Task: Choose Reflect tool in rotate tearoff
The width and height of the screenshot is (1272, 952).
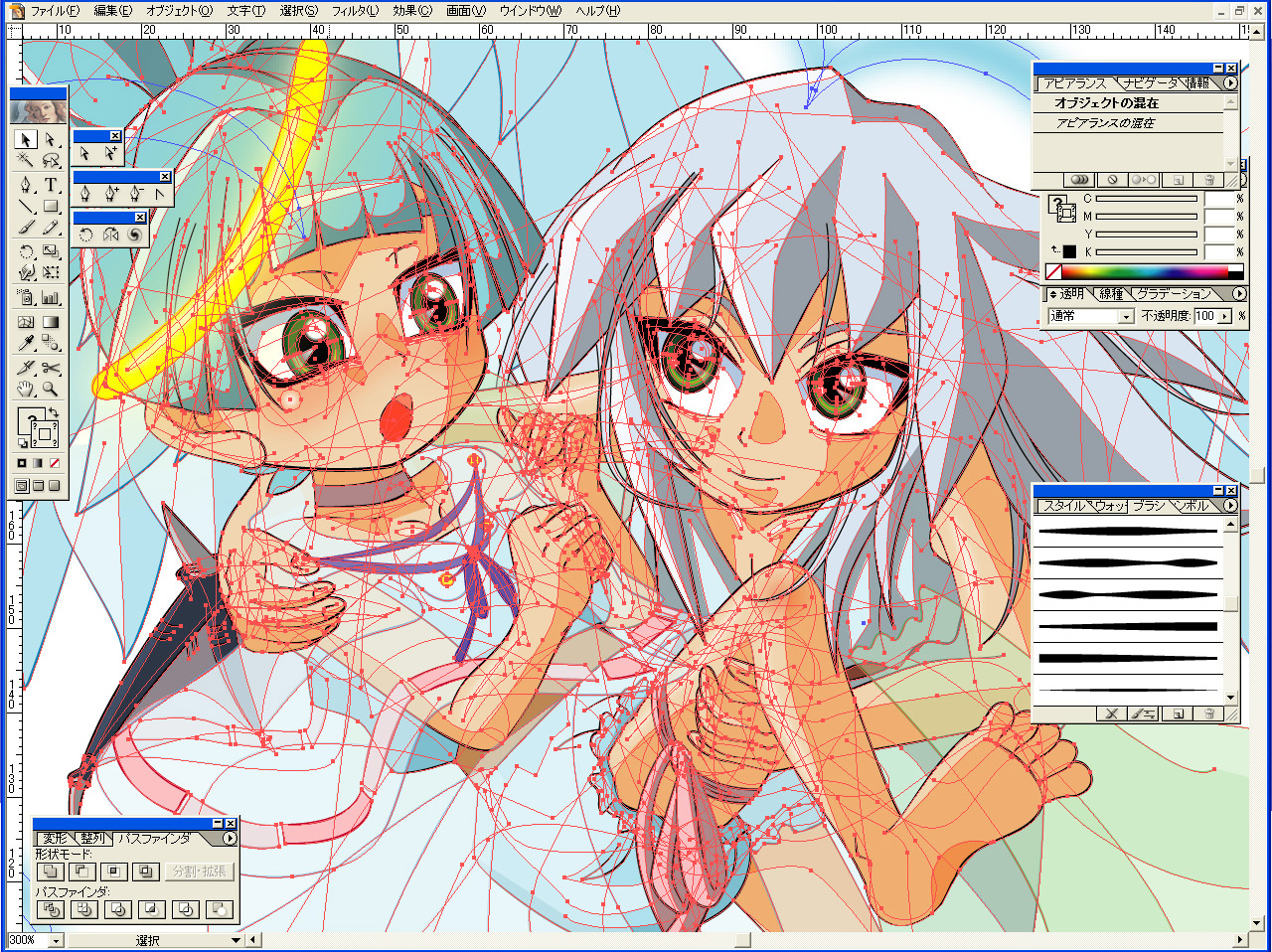Action: tap(110, 236)
